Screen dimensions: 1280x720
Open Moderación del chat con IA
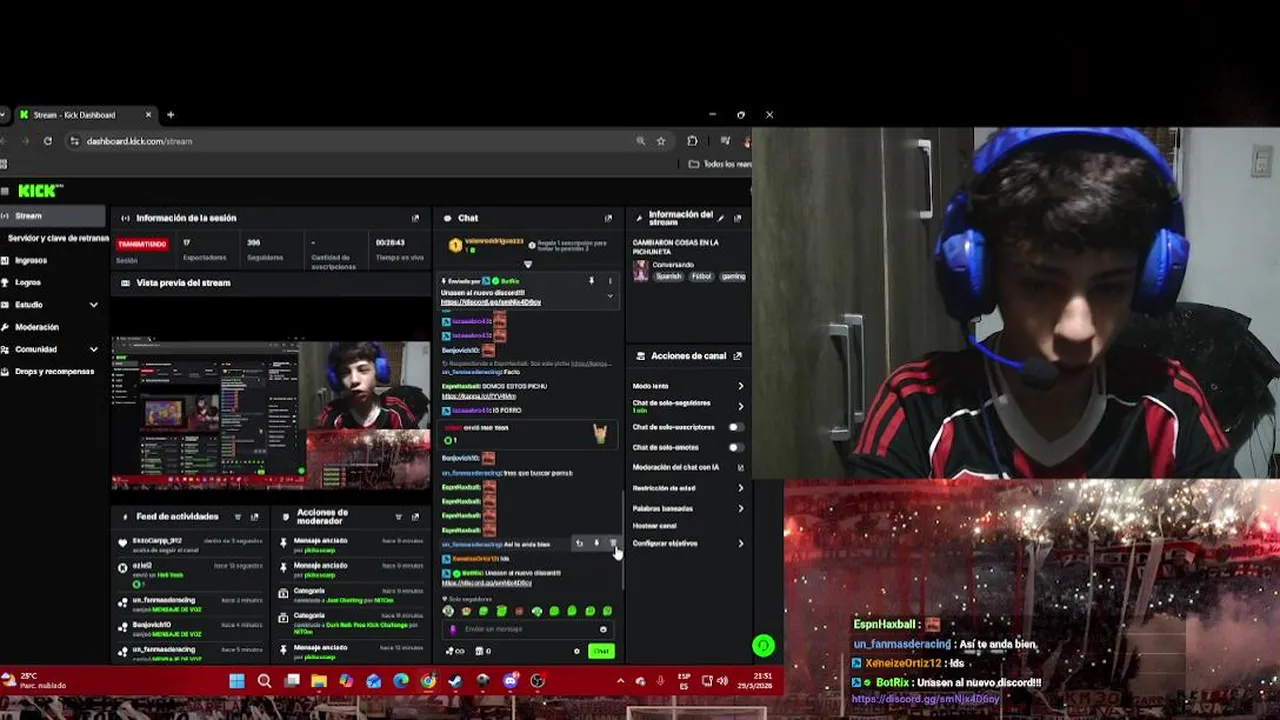(688, 467)
